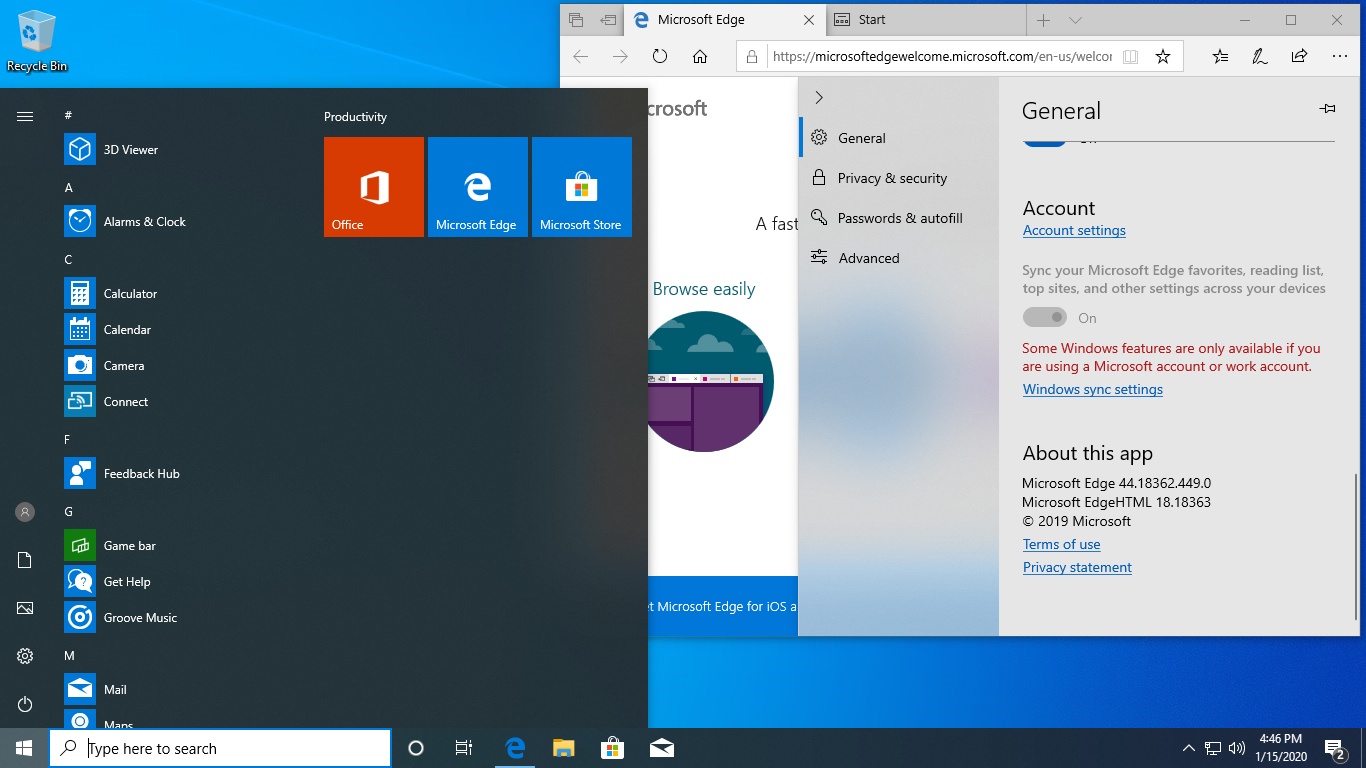Open the Action Center notifications
Viewport: 1366px width, 768px height.
[1335, 748]
